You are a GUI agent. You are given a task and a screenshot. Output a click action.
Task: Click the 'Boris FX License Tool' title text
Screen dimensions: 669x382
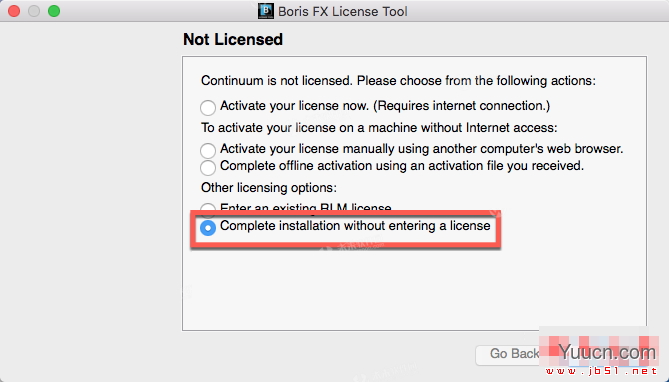click(343, 12)
